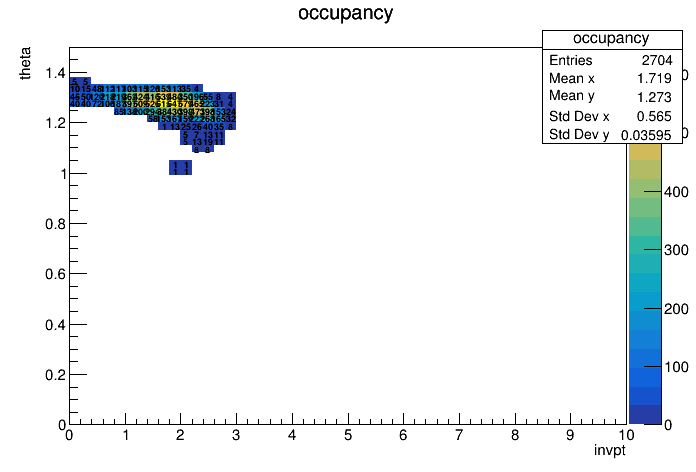Select the entries value "2704"

pyautogui.click(x=657, y=60)
